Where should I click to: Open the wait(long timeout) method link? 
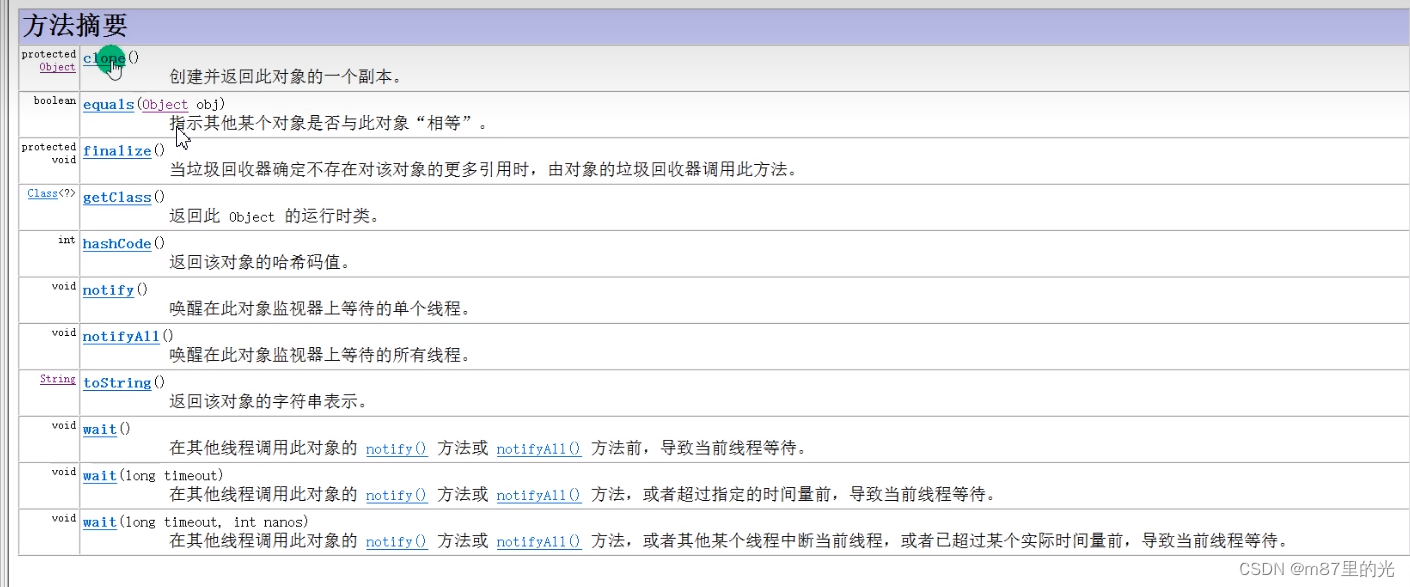tap(98, 474)
